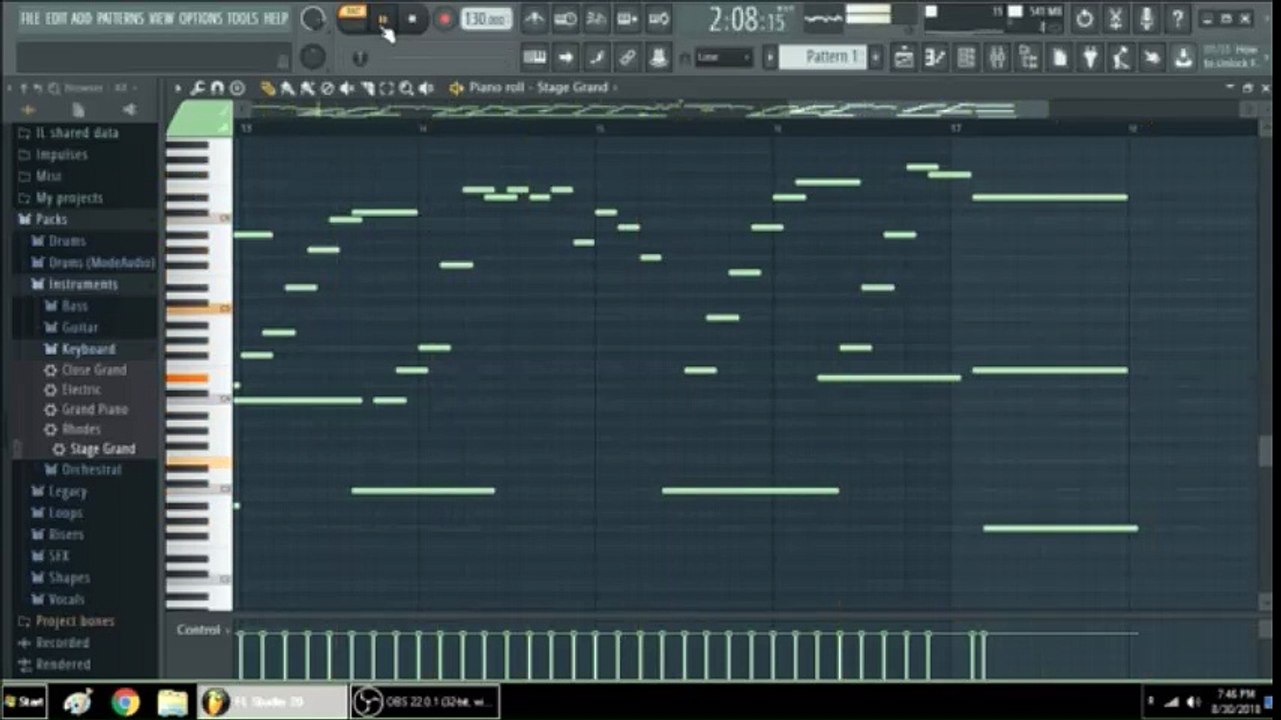Toggle the metronome icon
Screen dimensions: 1281x720
coord(535,19)
